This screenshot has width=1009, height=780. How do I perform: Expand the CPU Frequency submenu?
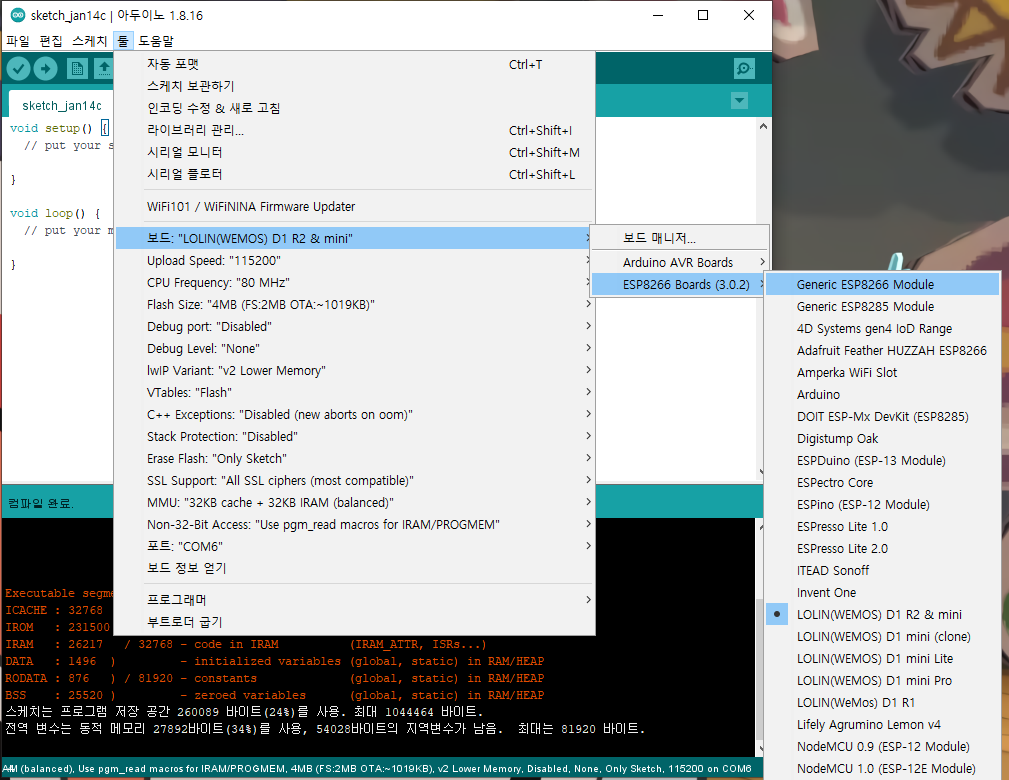point(355,283)
